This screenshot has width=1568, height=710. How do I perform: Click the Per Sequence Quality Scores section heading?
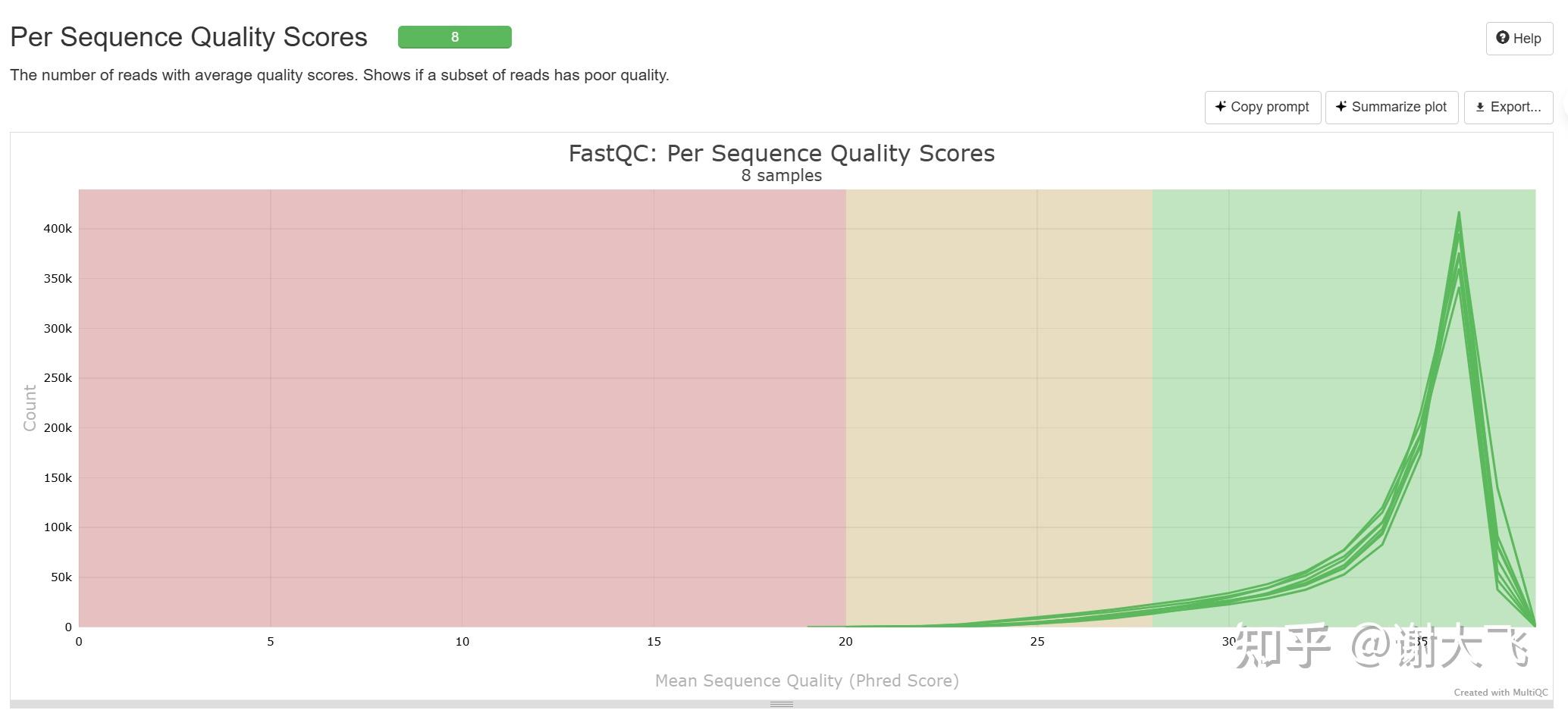(x=188, y=36)
